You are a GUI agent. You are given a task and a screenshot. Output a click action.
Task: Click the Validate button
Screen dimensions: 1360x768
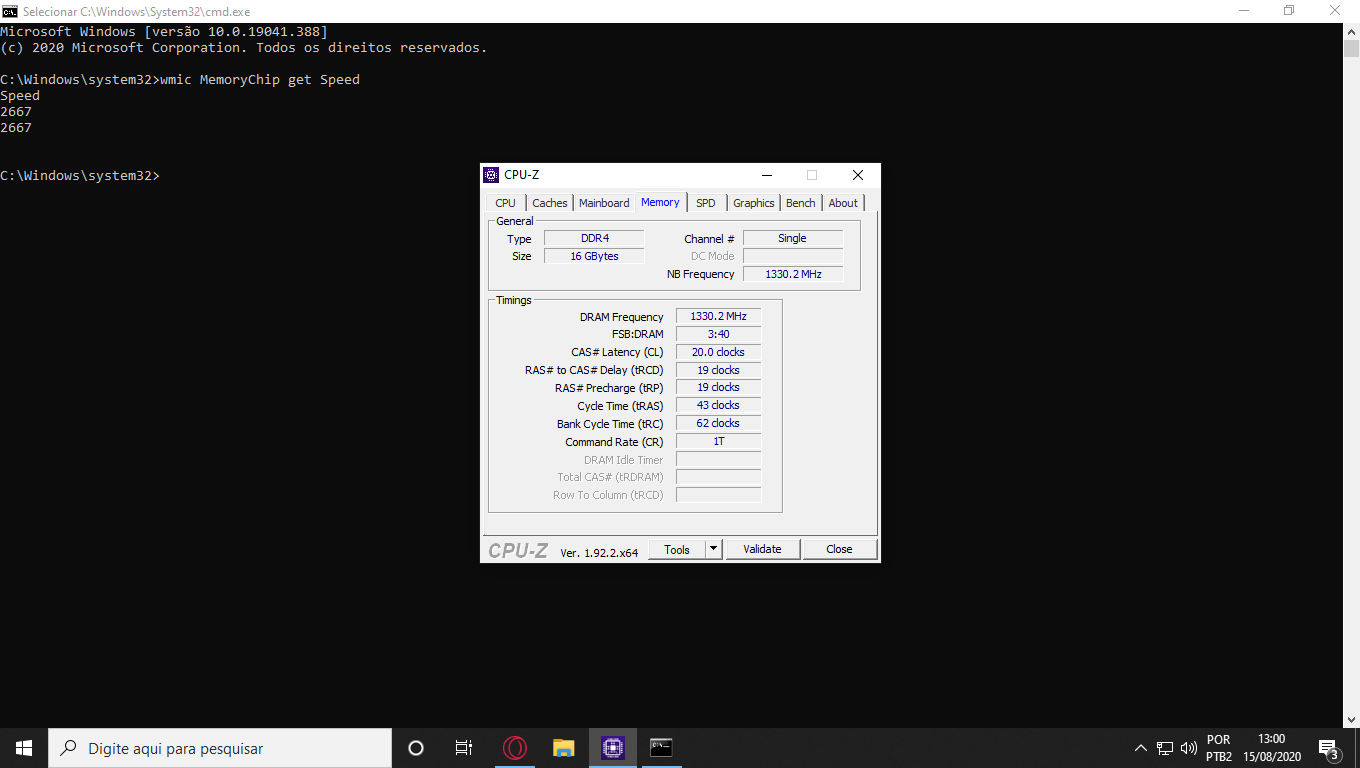coord(762,549)
